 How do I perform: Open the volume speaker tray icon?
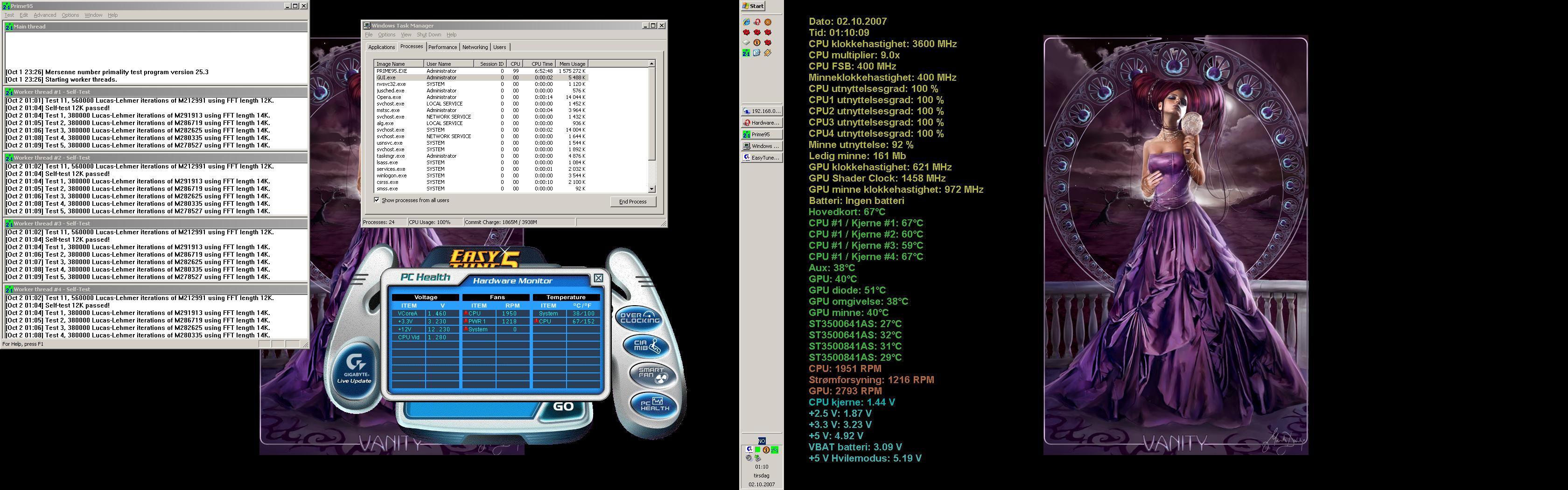coord(749,458)
